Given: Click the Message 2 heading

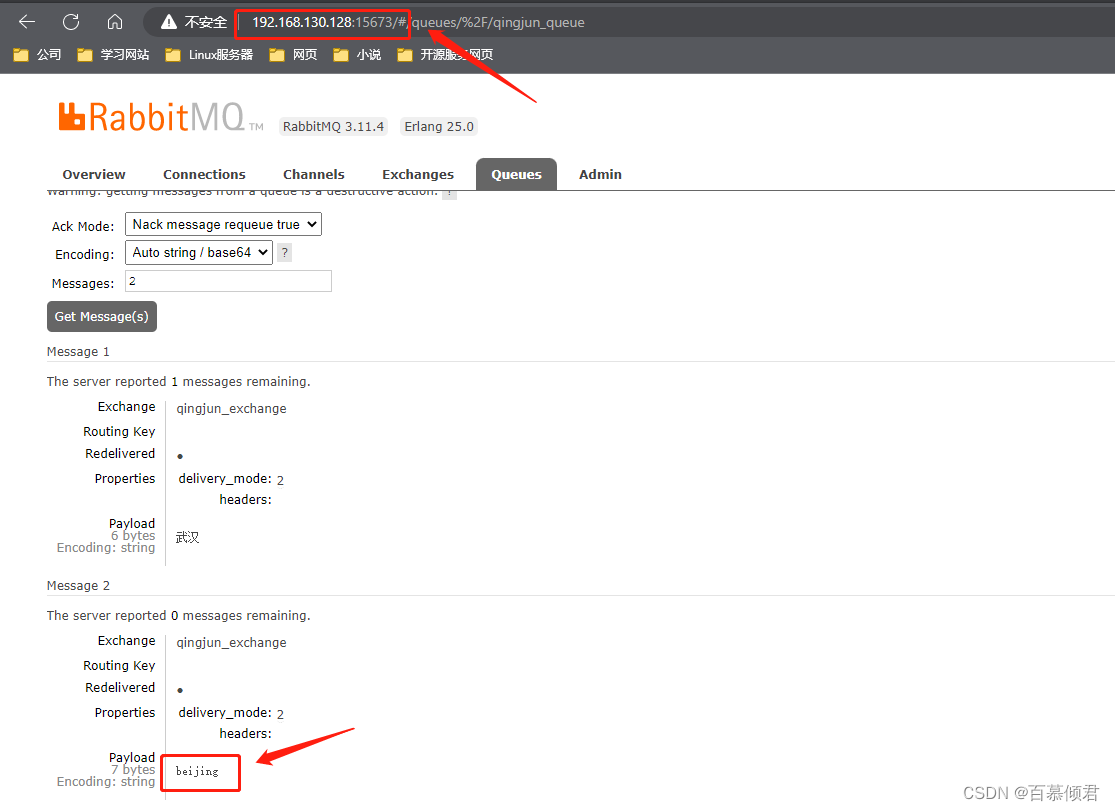Looking at the screenshot, I should (78, 585).
